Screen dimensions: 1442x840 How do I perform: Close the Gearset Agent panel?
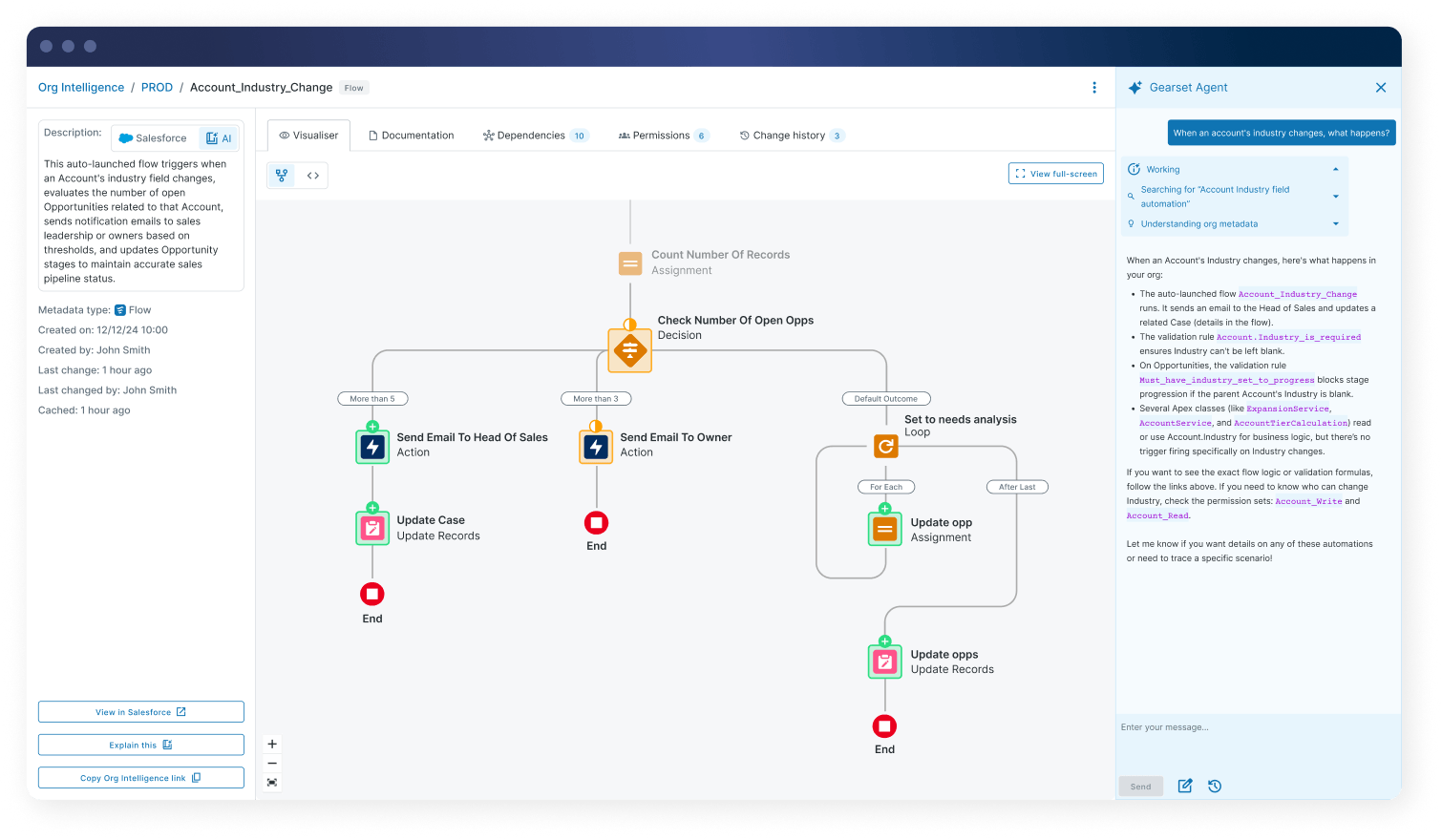pos(1380,87)
